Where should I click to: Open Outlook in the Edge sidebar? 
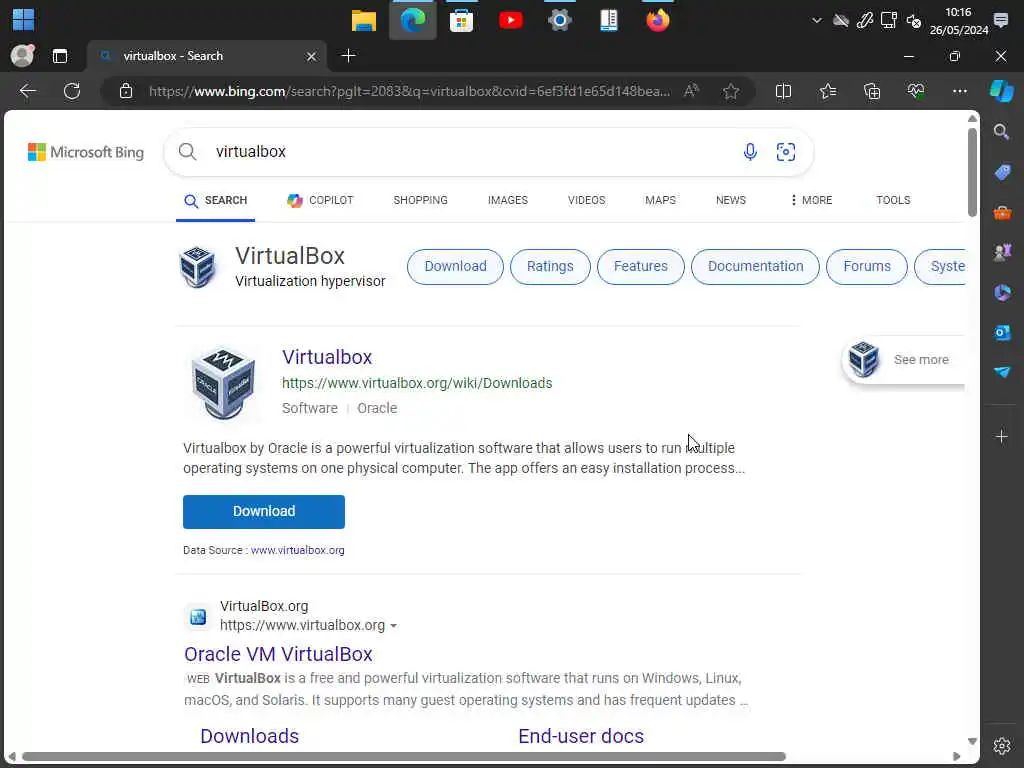click(1002, 332)
